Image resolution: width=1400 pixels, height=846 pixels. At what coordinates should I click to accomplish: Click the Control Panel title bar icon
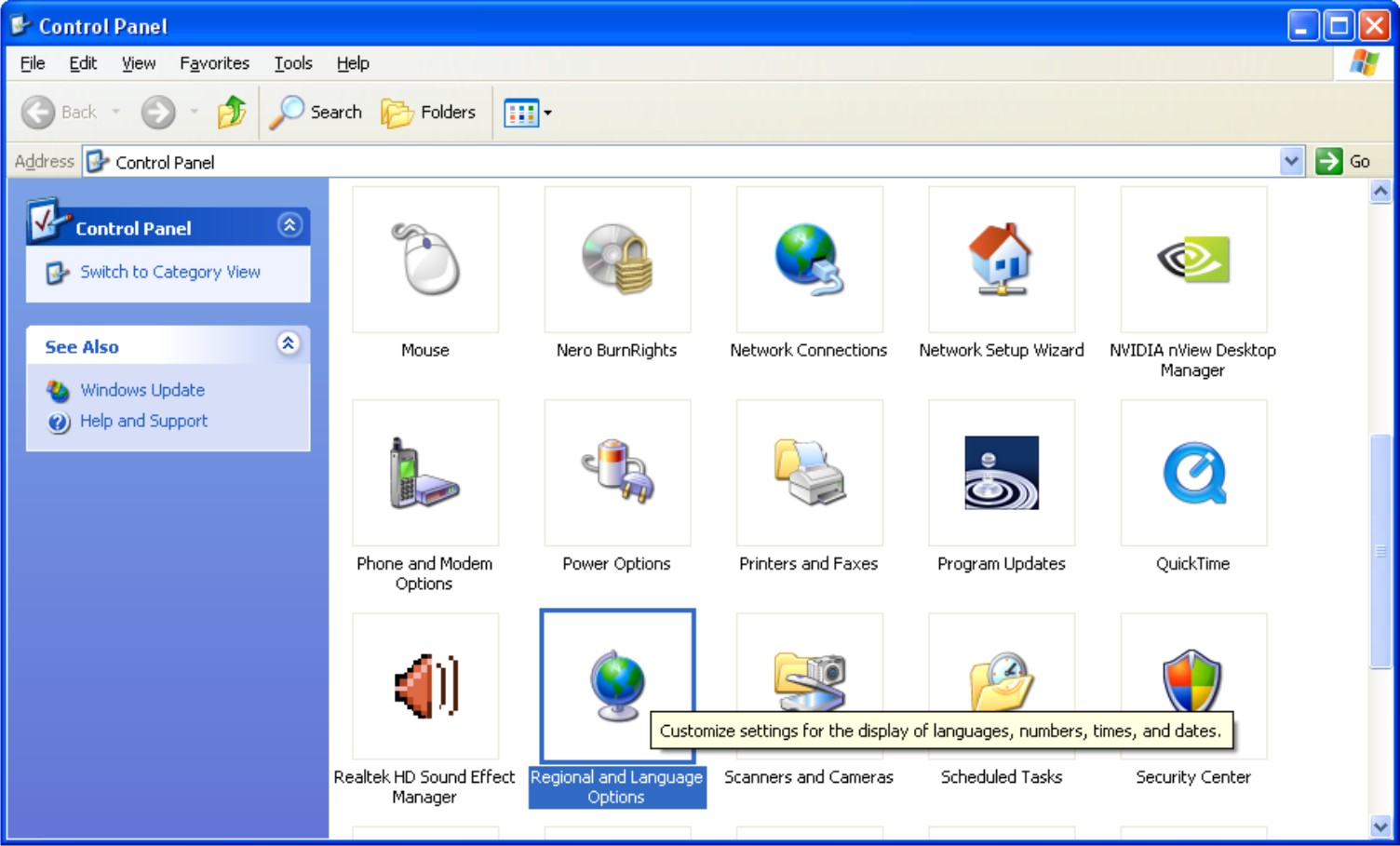click(21, 25)
